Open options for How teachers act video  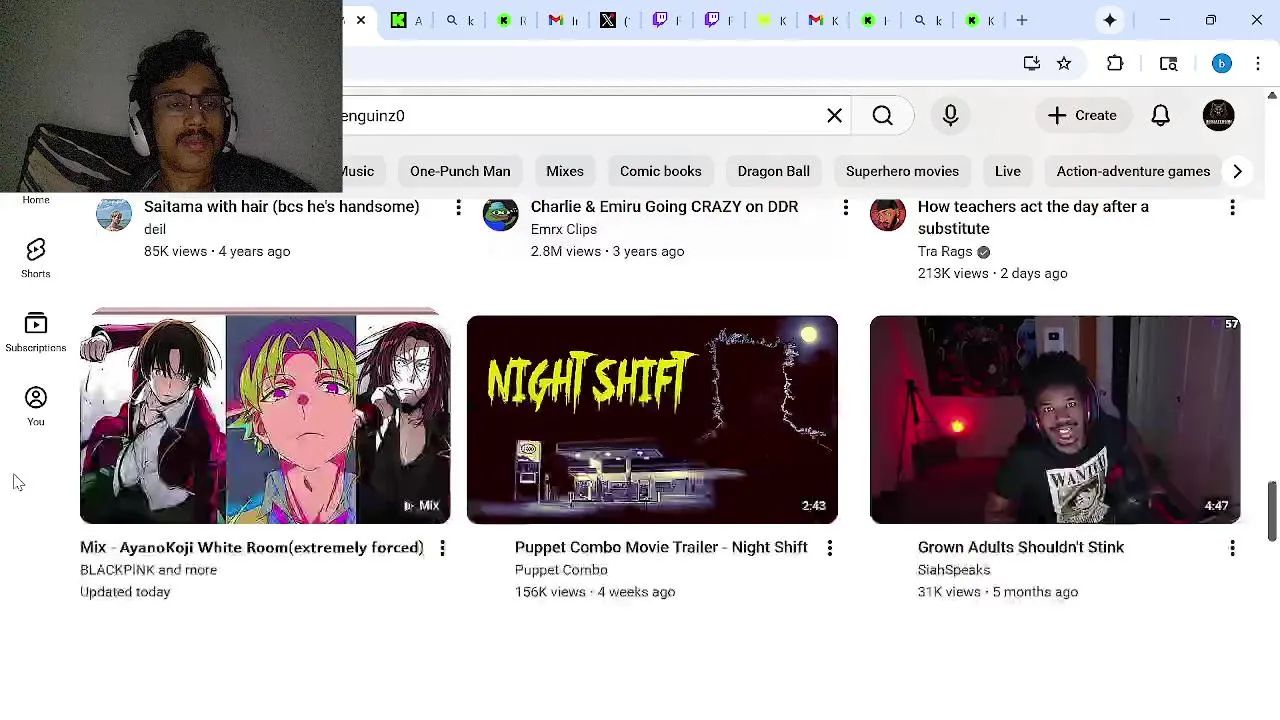[x=1232, y=207]
